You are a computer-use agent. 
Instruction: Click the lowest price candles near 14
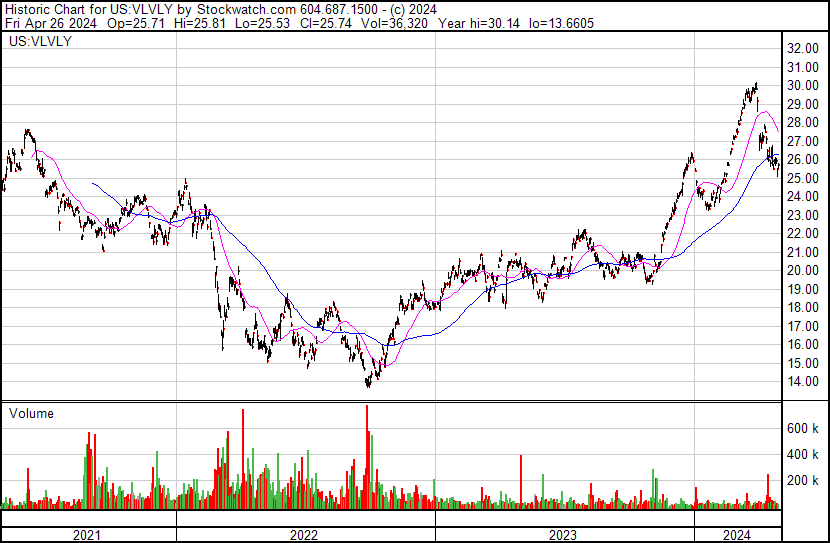coord(369,381)
